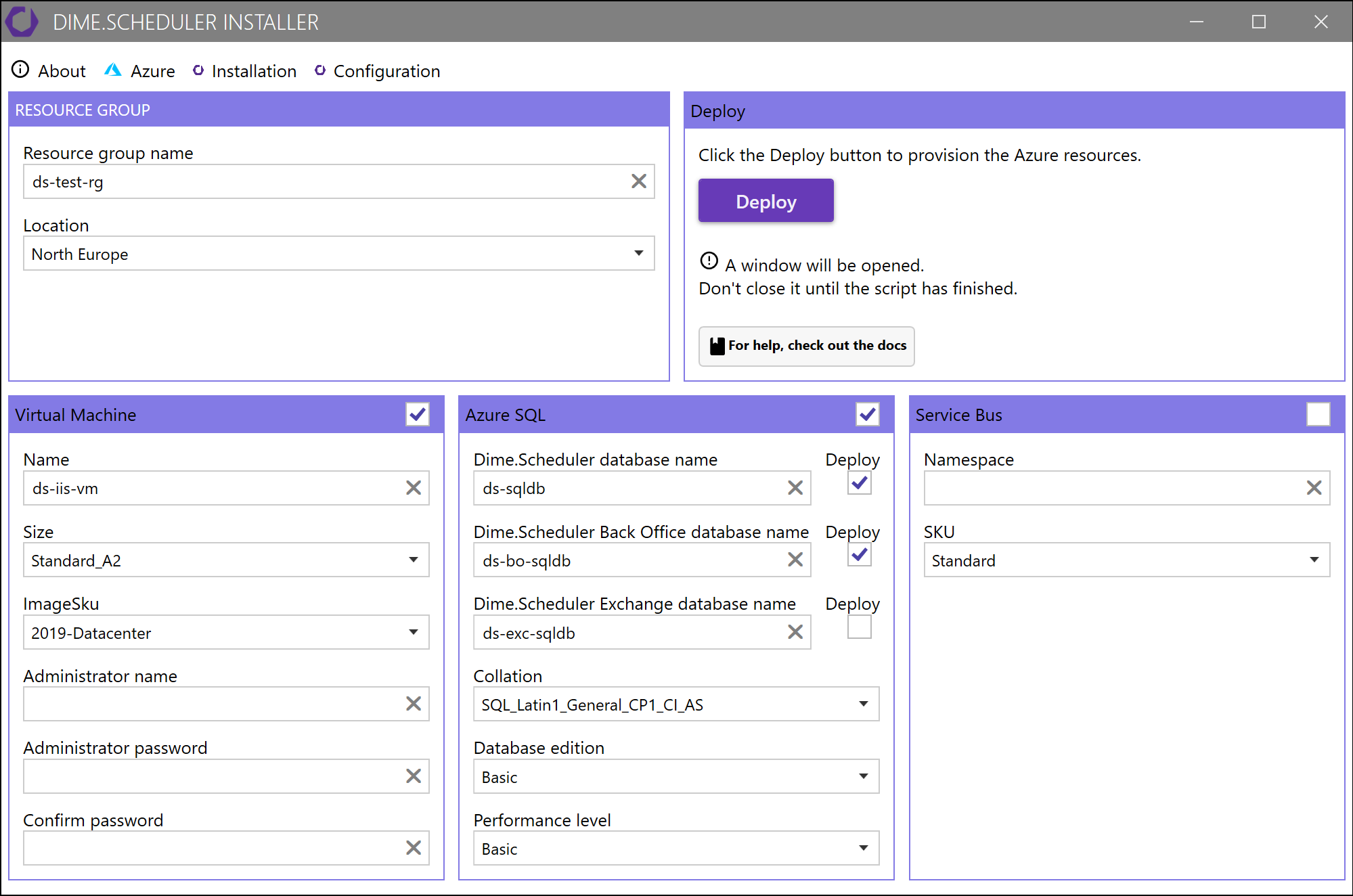
Task: Open the help docs button
Action: click(x=807, y=346)
